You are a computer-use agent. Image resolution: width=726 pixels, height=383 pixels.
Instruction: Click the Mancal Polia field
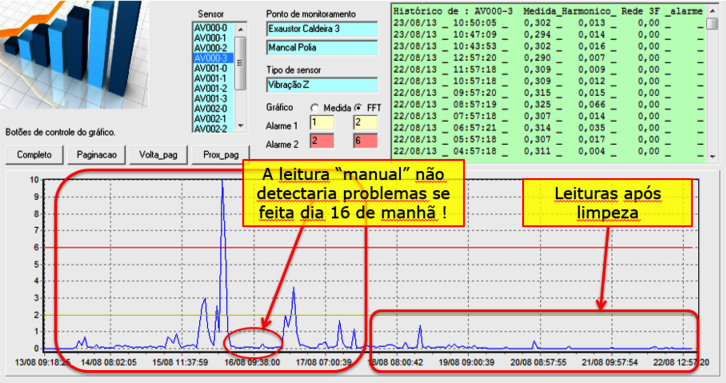pyautogui.click(x=322, y=48)
